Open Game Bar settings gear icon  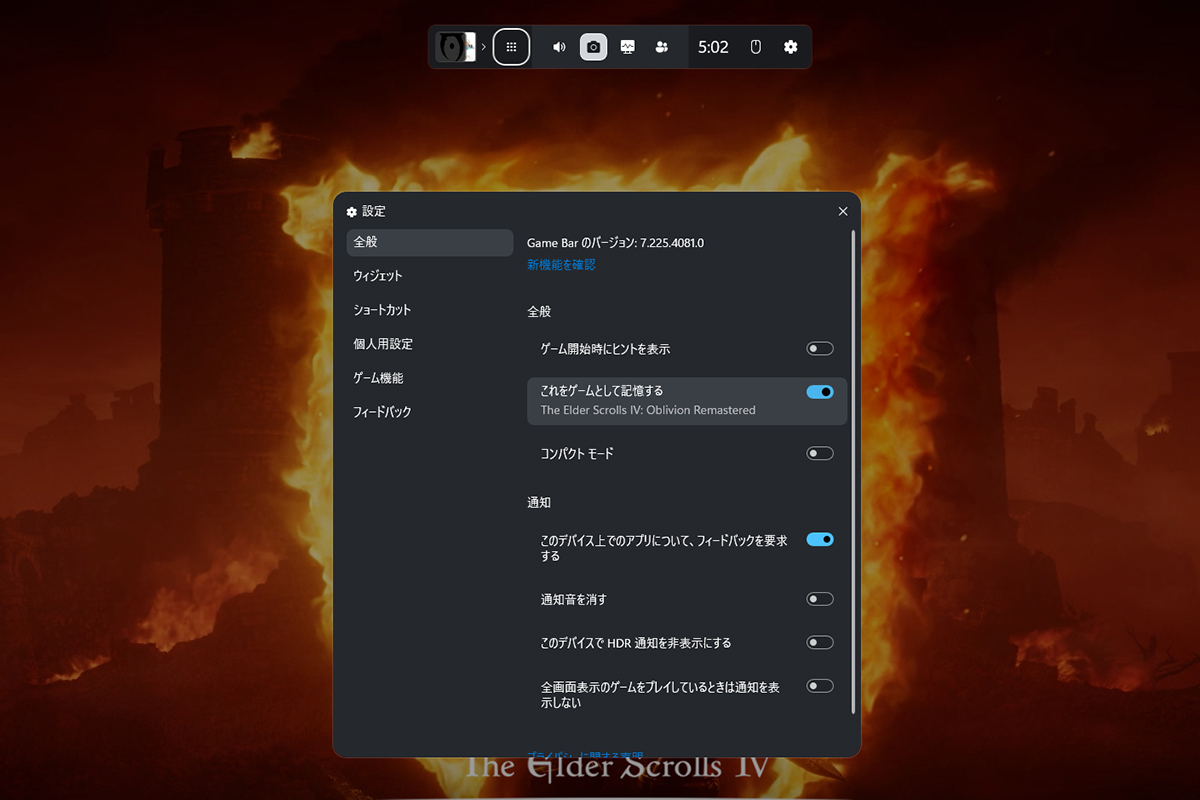(x=790, y=47)
